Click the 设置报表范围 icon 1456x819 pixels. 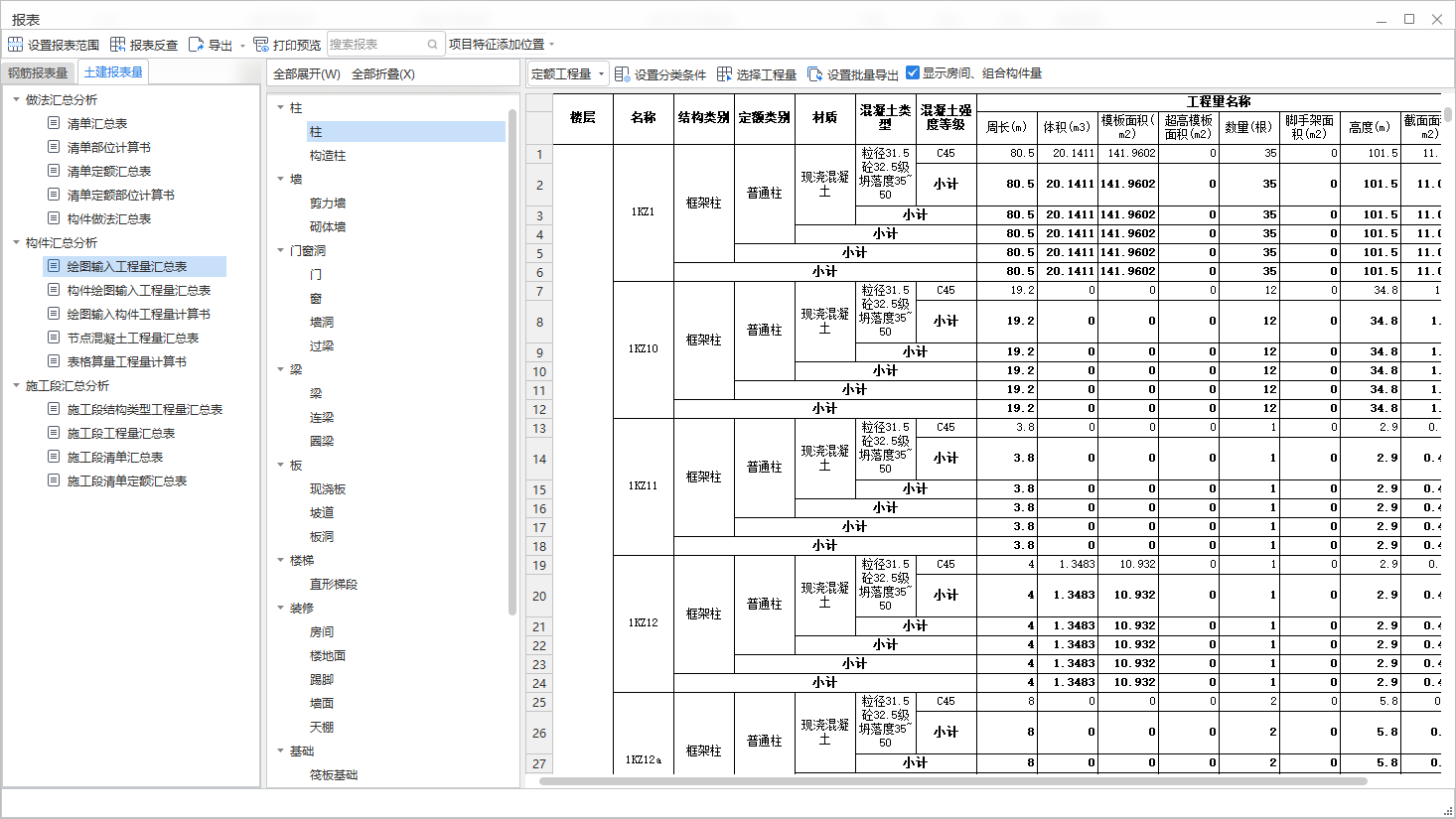coord(15,45)
